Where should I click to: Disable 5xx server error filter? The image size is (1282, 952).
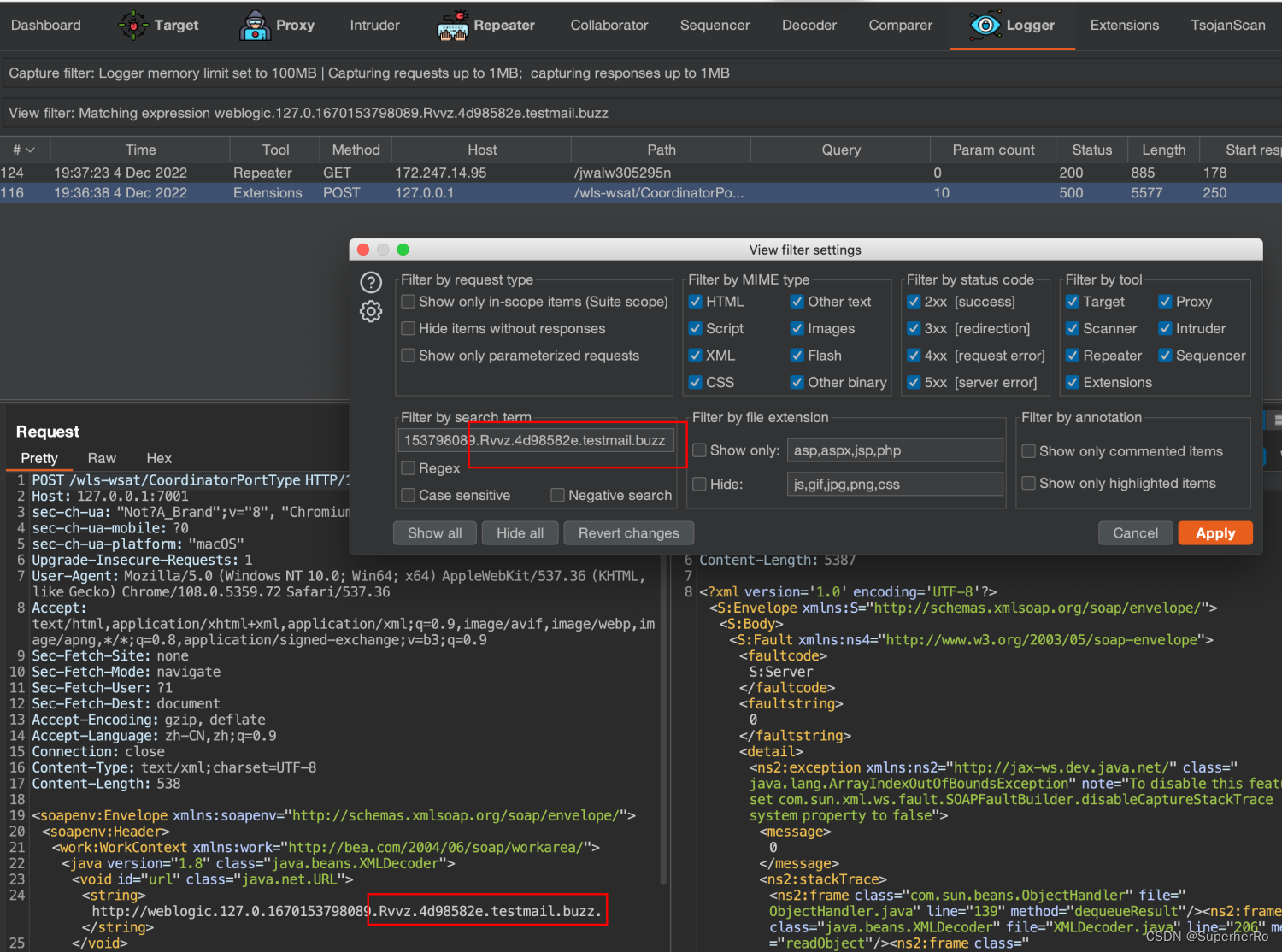tap(914, 382)
